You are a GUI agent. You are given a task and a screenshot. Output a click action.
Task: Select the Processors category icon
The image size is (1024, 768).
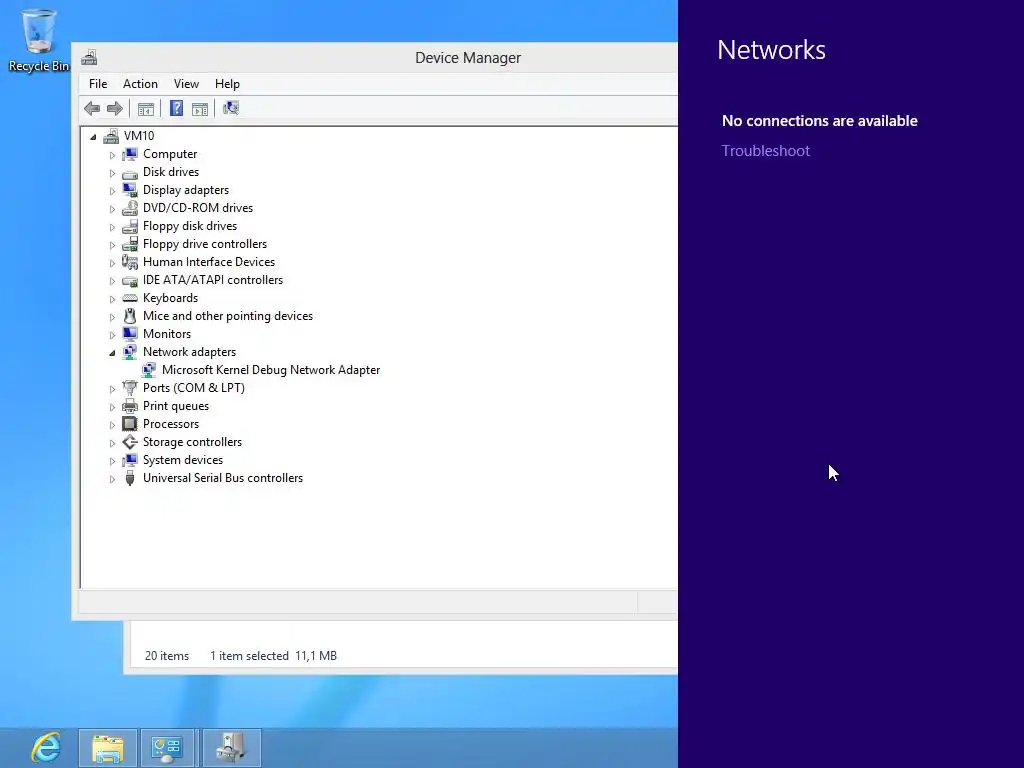pos(130,424)
